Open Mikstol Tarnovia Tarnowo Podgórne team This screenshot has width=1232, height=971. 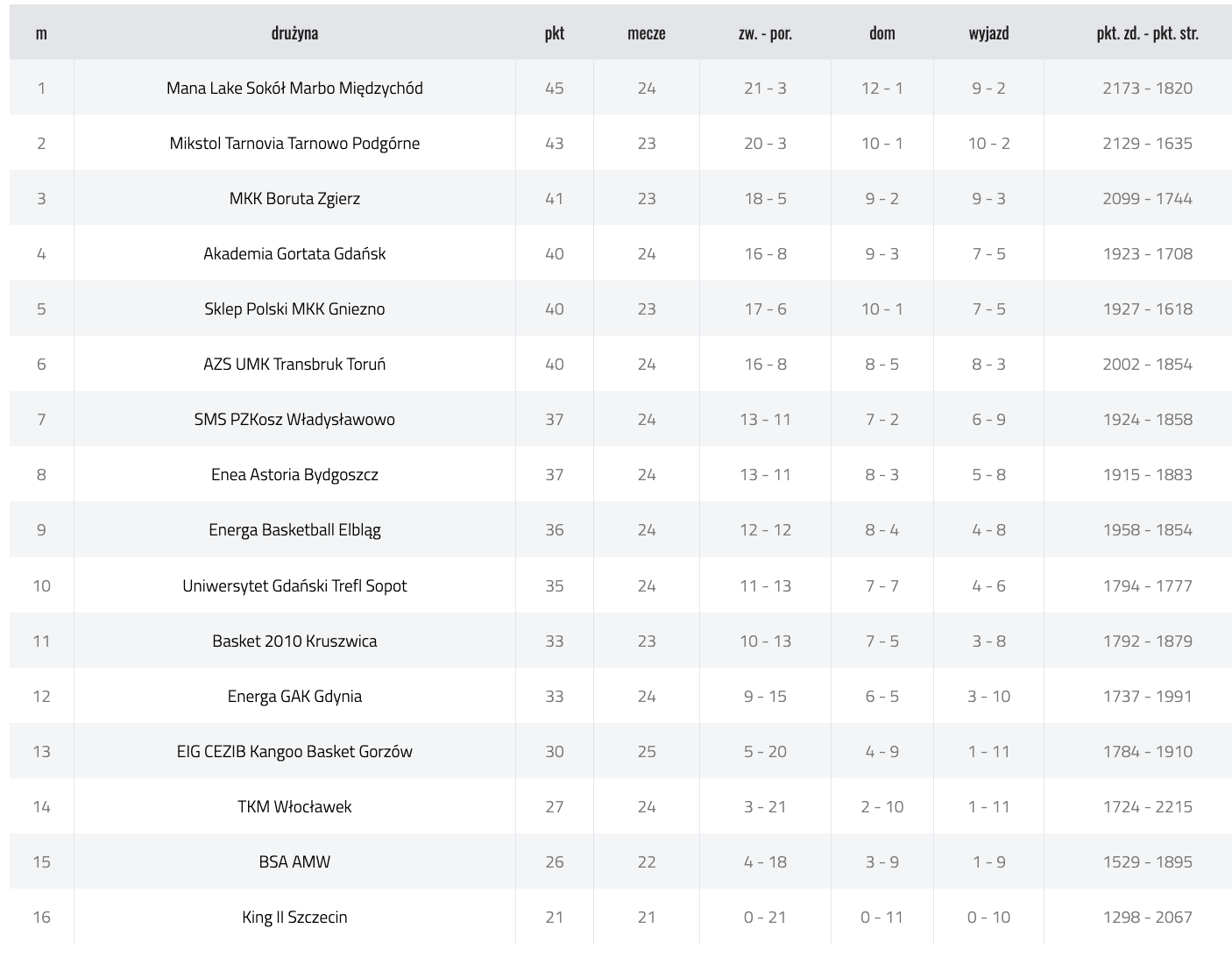pos(294,143)
